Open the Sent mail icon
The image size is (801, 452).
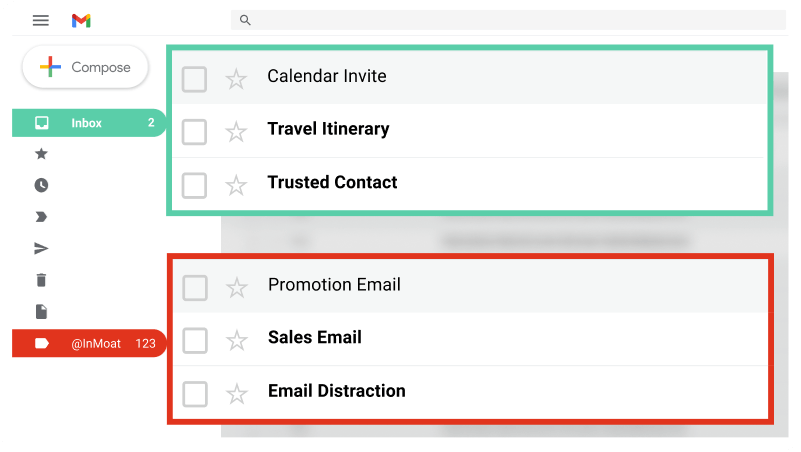click(x=41, y=249)
